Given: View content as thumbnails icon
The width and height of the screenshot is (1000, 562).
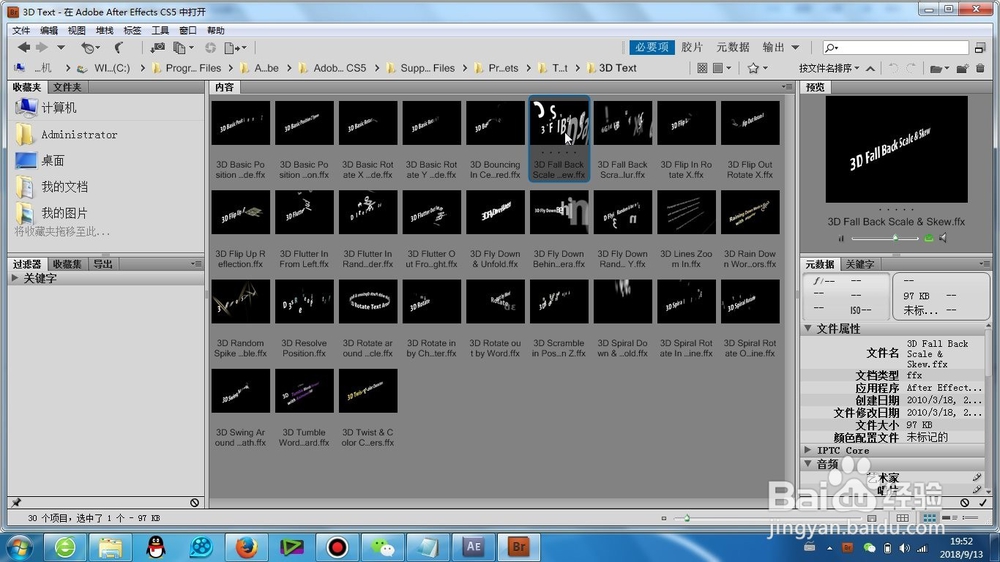Looking at the screenshot, I should pyautogui.click(x=930, y=518).
